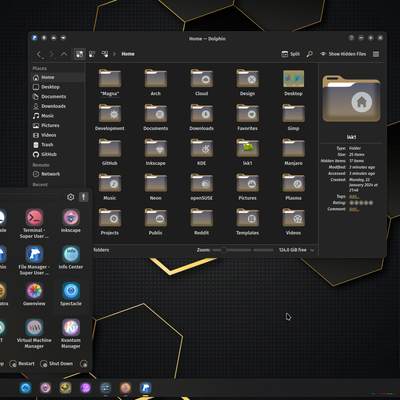400x400 pixels.
Task: Go forward in Dolphin navigation history
Action: pos(51,54)
